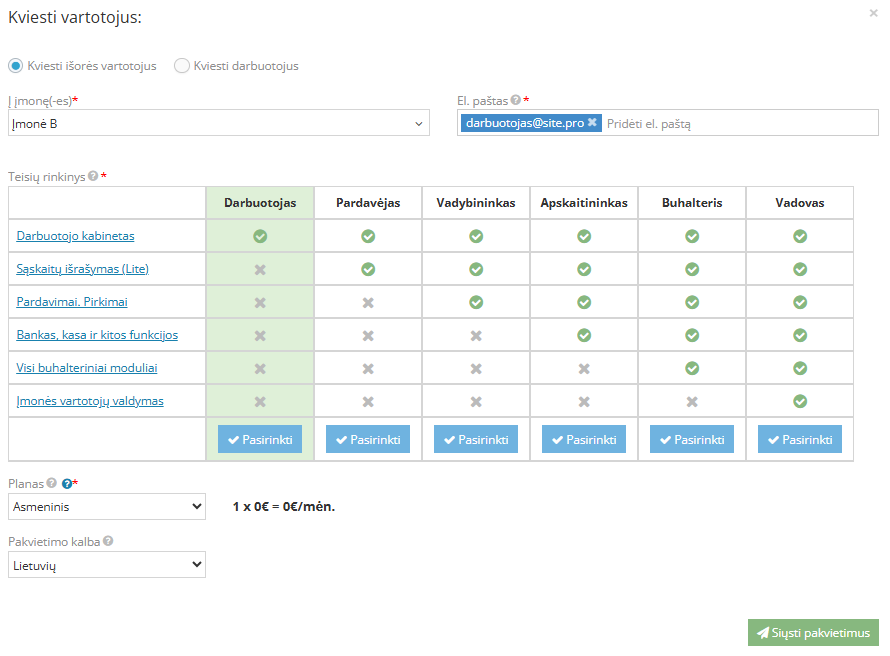
Task: Click help icon beside Teisių rinkinys
Action: [x=93, y=176]
